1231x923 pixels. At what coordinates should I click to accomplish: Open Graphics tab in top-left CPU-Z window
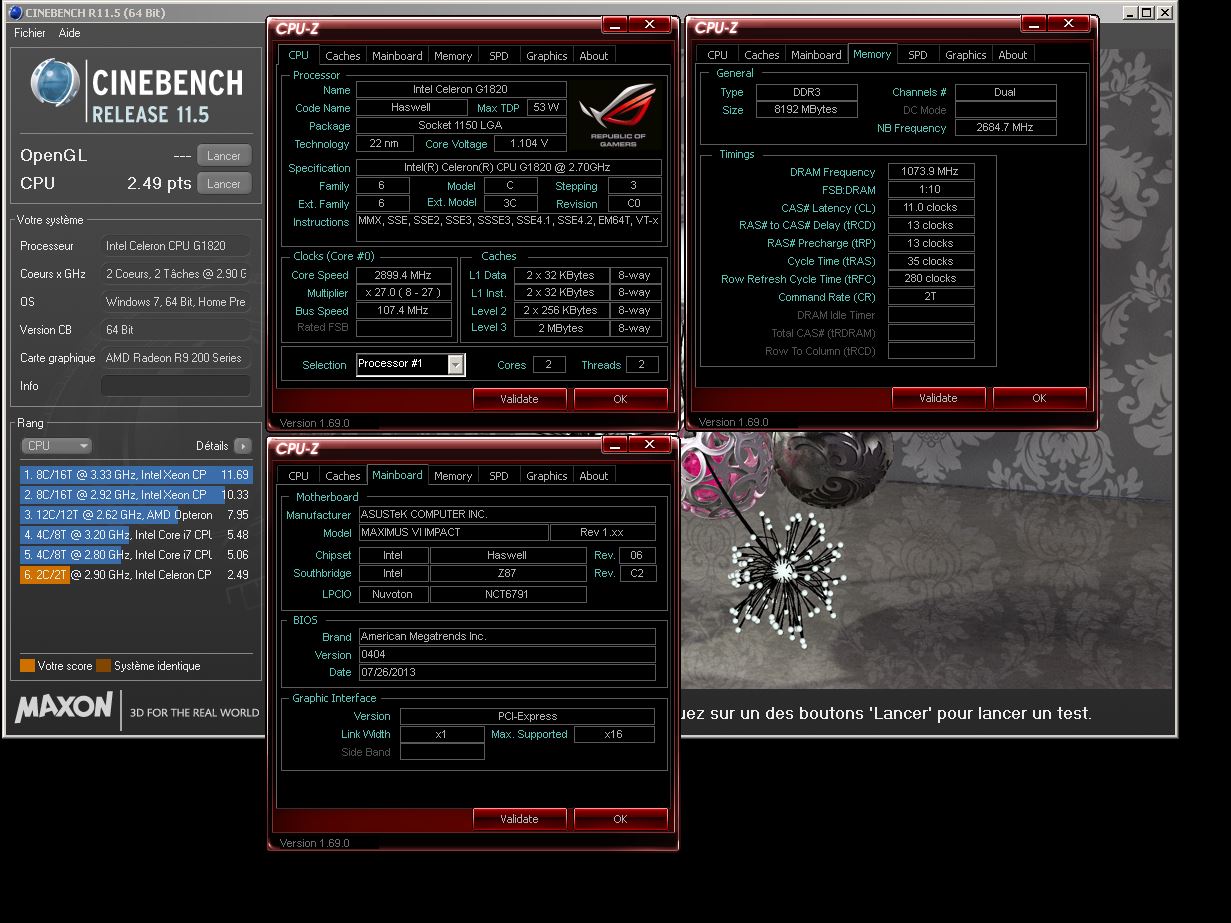(x=547, y=56)
